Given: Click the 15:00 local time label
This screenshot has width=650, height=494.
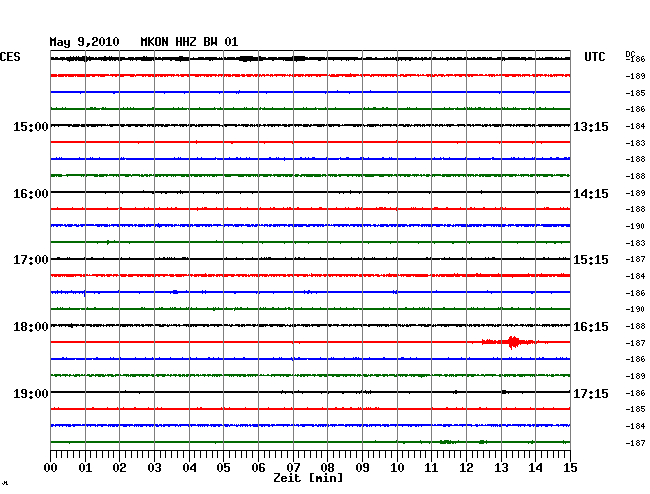Looking at the screenshot, I should point(31,126).
